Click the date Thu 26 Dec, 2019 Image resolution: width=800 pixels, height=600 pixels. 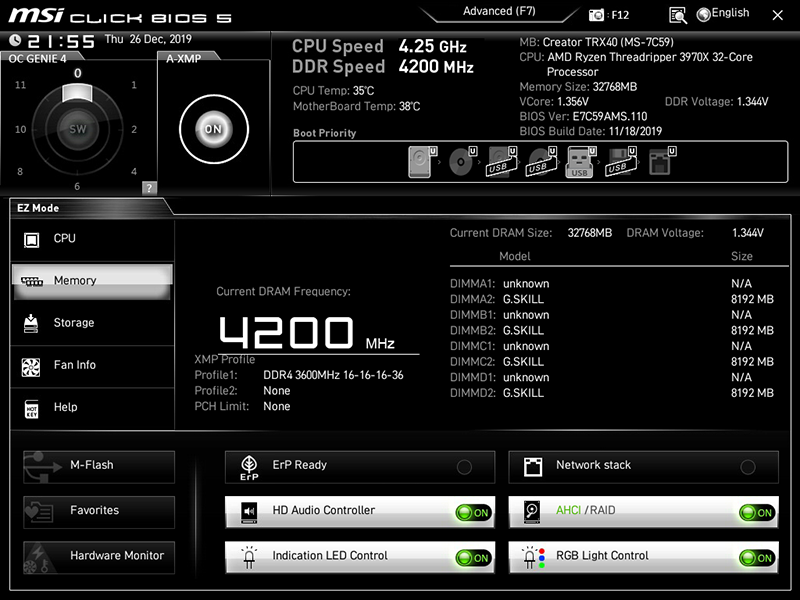[x=148, y=39]
